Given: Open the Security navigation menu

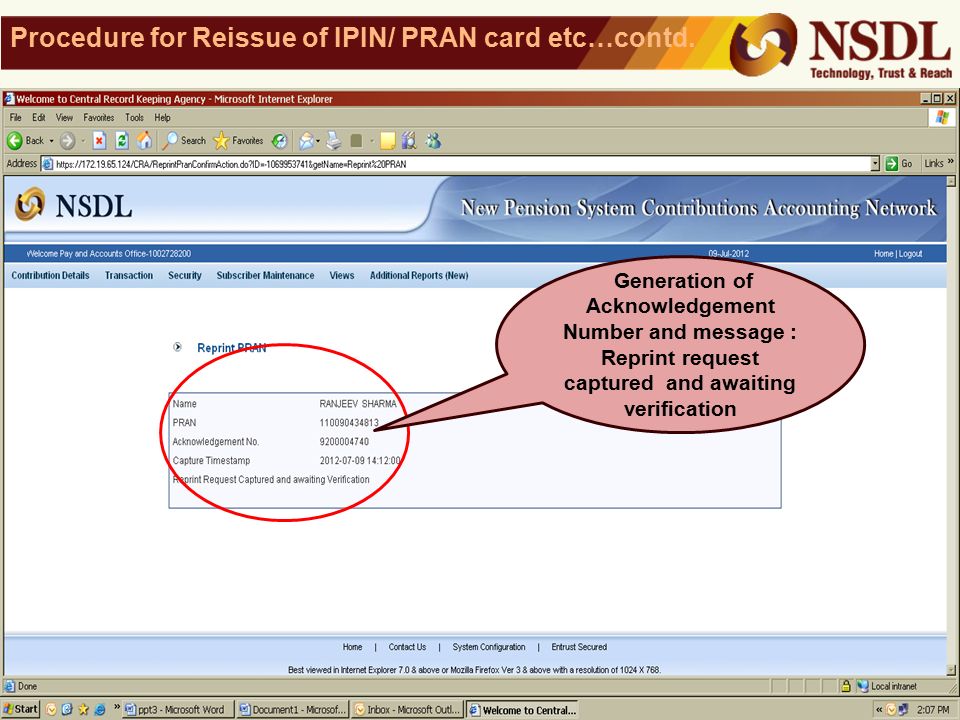Looking at the screenshot, I should pyautogui.click(x=185, y=276).
